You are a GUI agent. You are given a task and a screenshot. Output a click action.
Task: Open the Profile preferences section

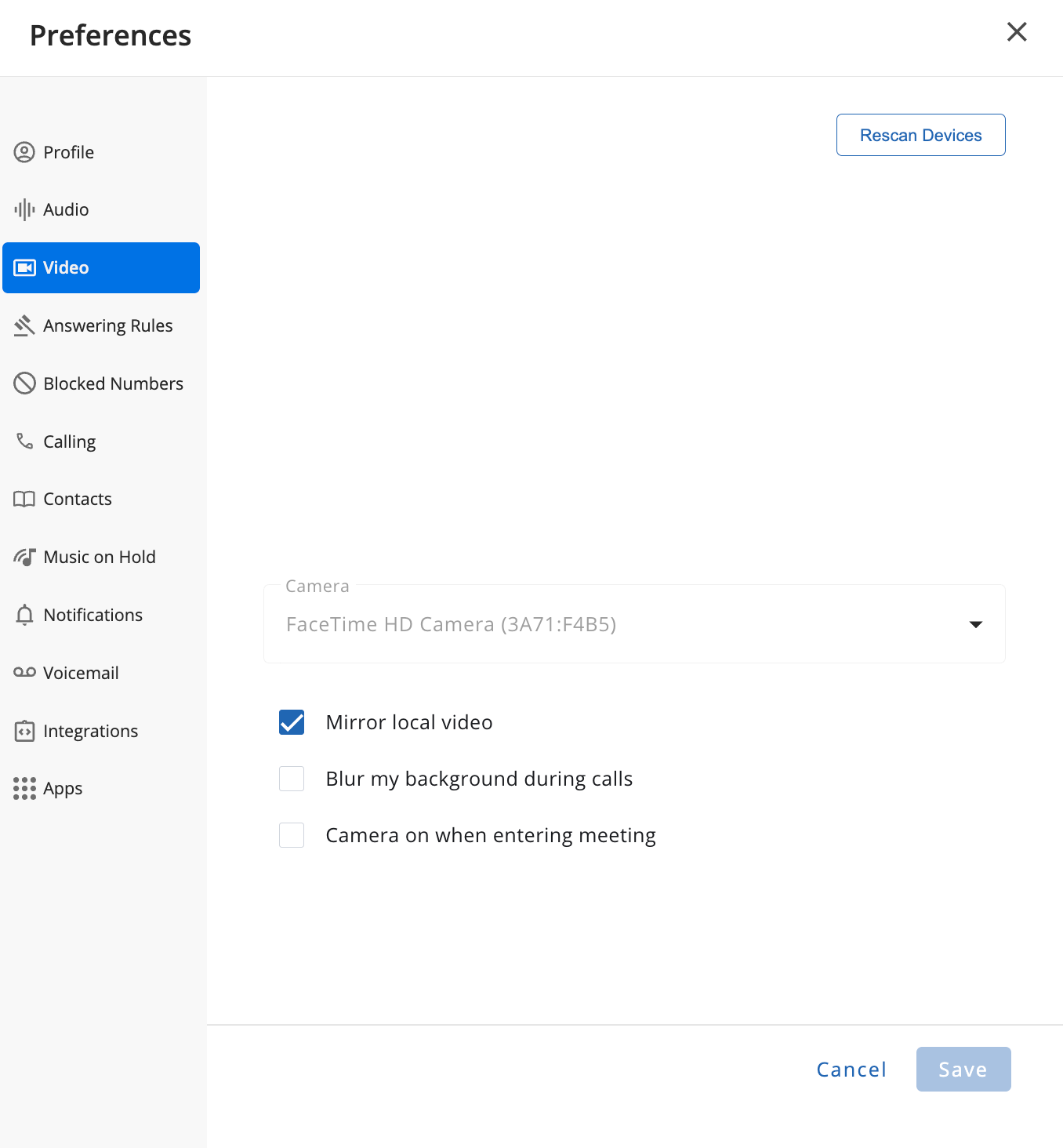(101, 152)
